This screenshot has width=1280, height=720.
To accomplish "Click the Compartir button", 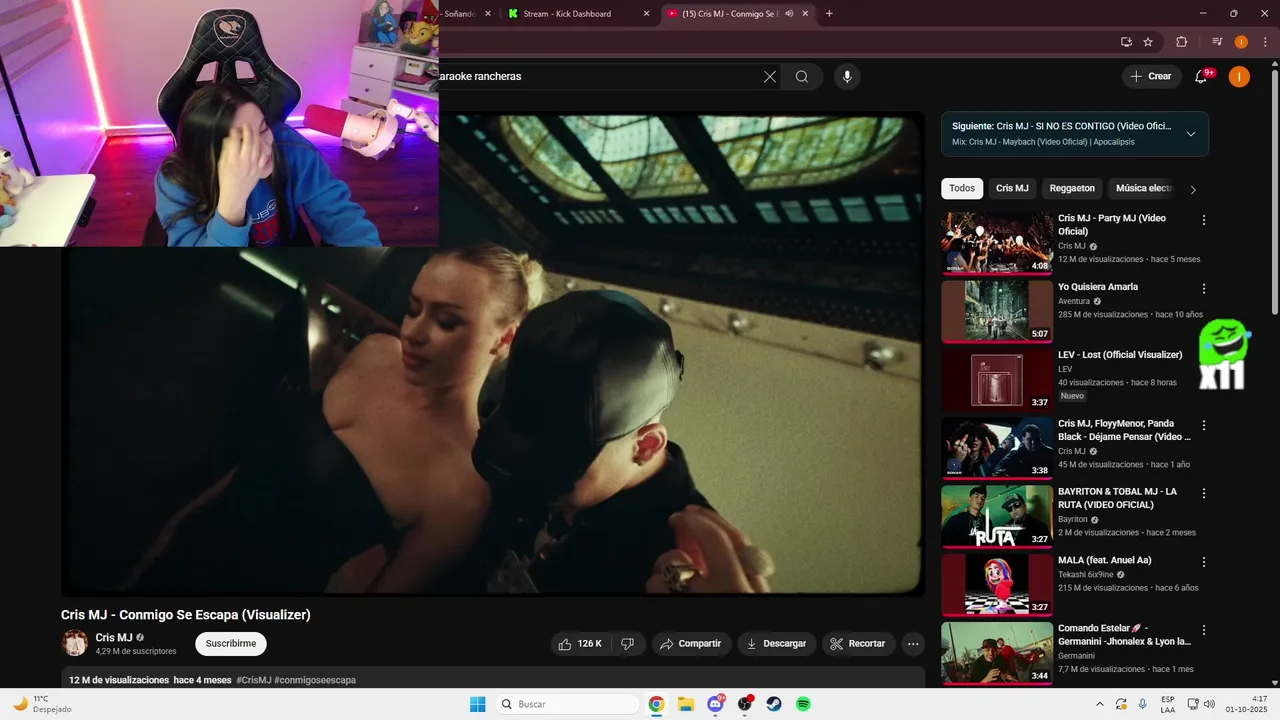I will [692, 644].
